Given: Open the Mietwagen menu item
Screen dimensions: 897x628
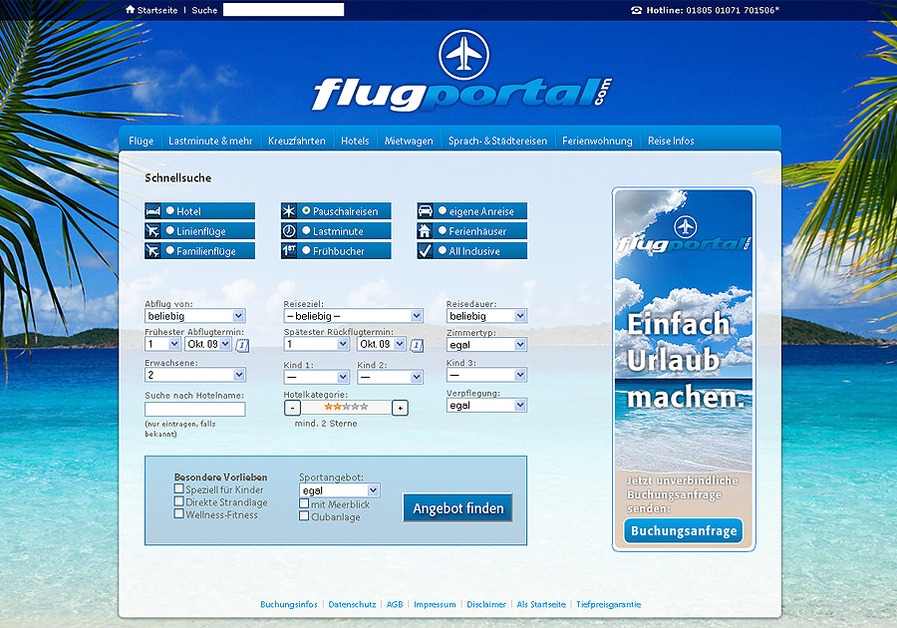Looking at the screenshot, I should [409, 141].
